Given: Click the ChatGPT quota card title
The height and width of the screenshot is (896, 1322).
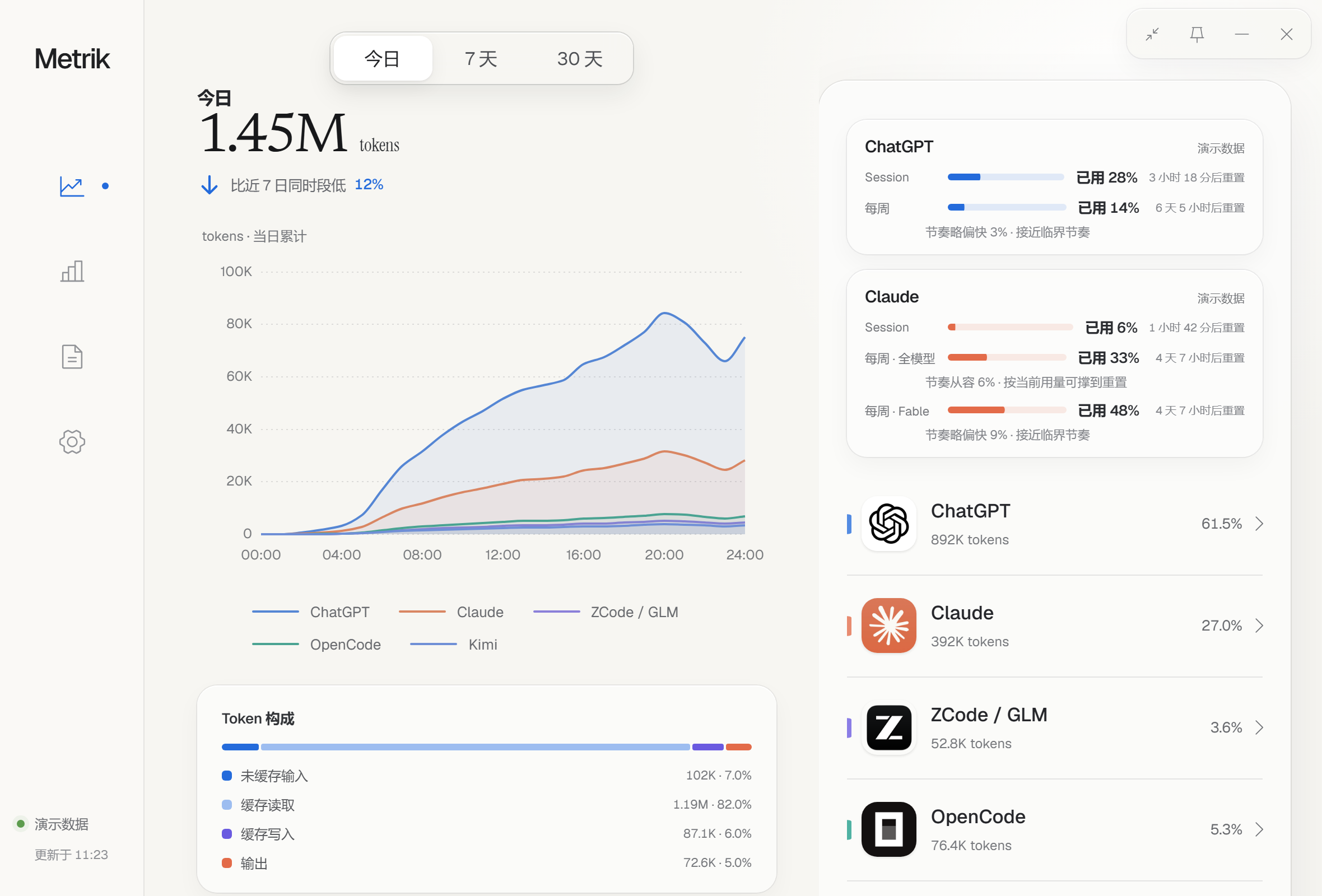Looking at the screenshot, I should [x=899, y=147].
